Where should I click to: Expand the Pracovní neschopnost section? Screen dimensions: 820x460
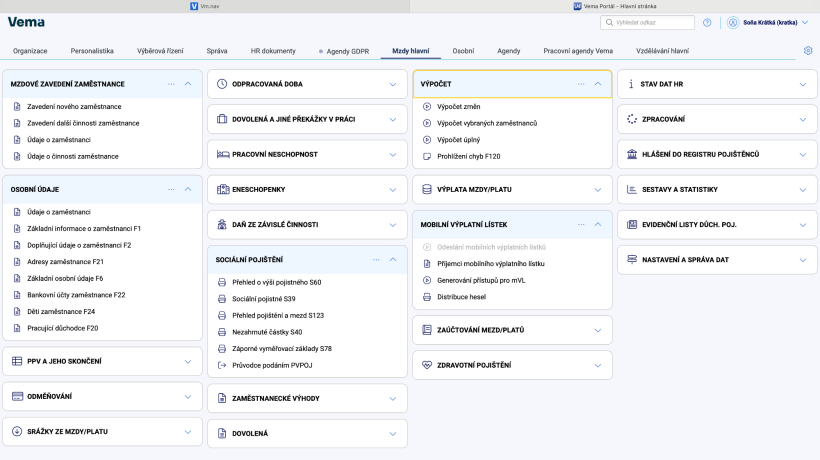point(393,155)
